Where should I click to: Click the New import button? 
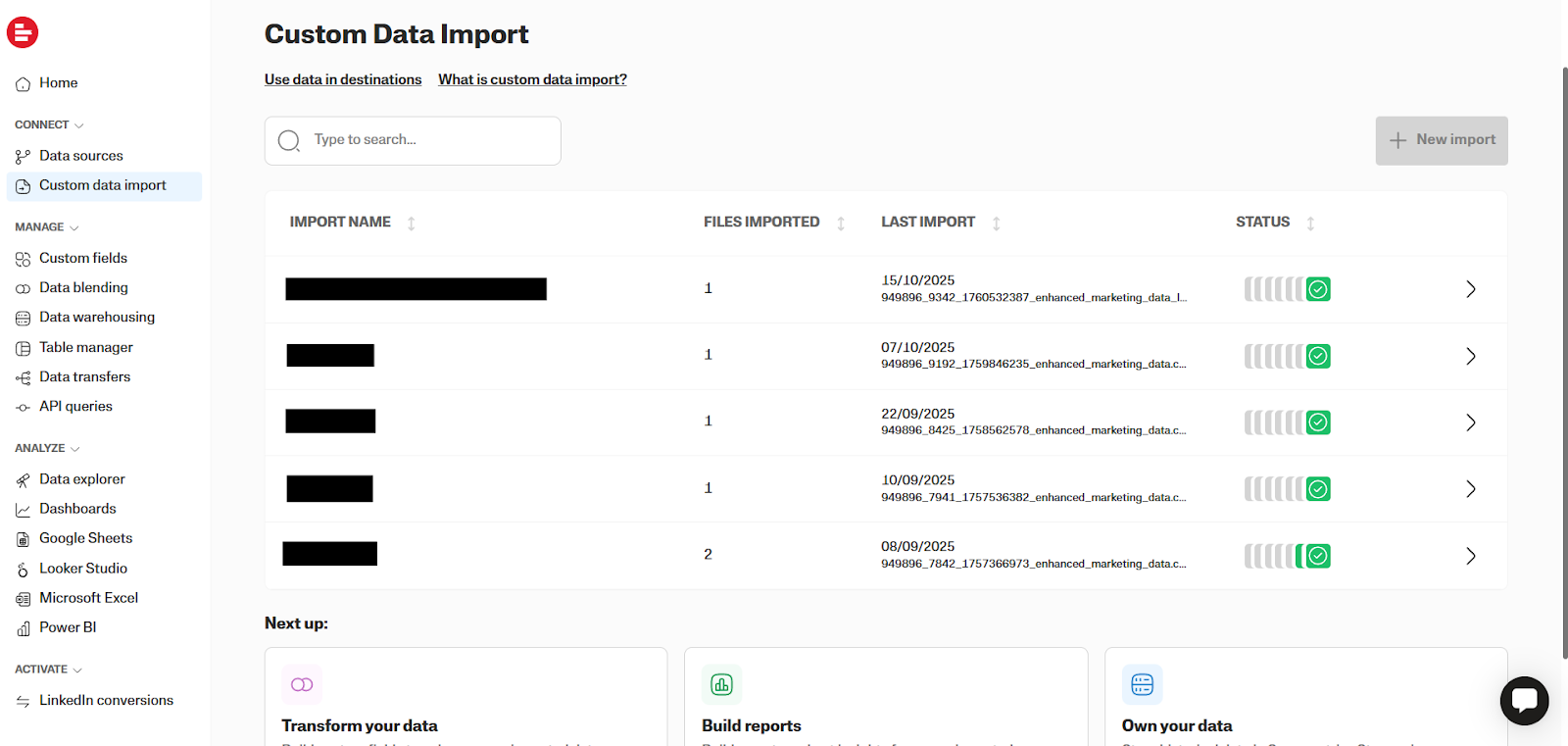point(1442,141)
